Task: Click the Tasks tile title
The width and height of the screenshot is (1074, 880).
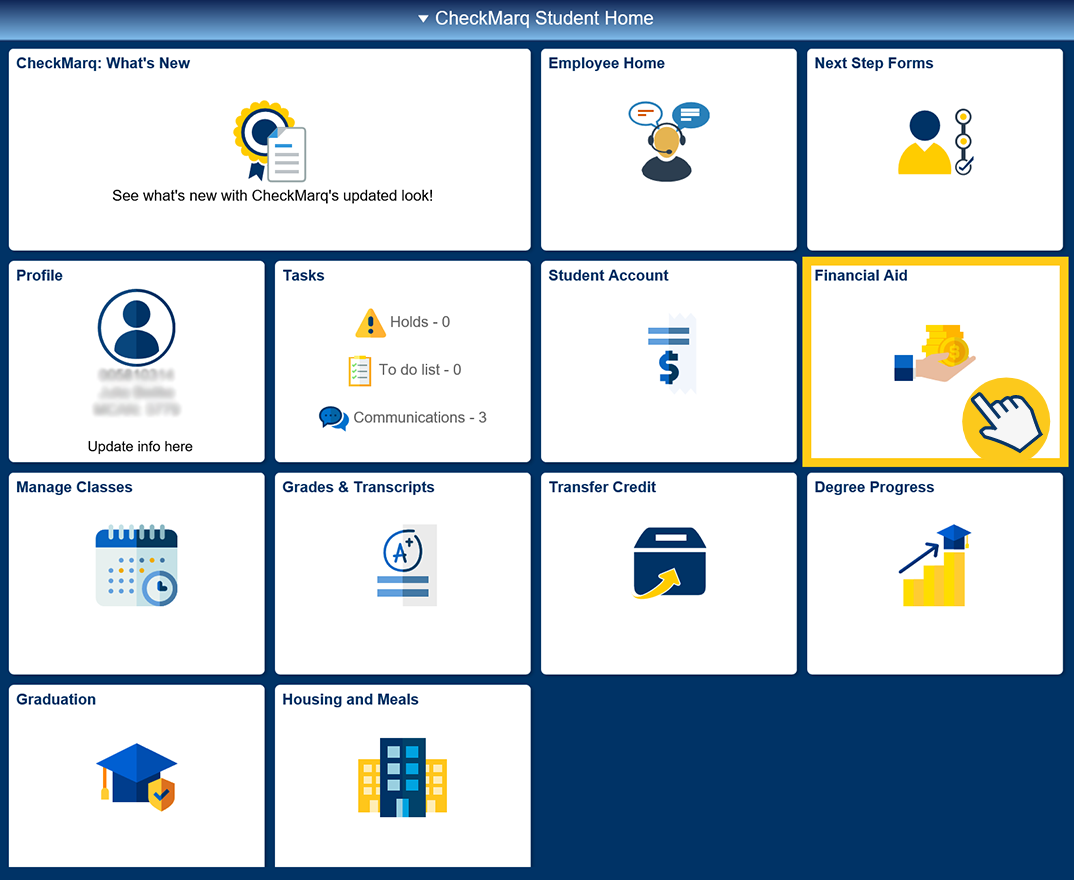Action: coord(303,276)
